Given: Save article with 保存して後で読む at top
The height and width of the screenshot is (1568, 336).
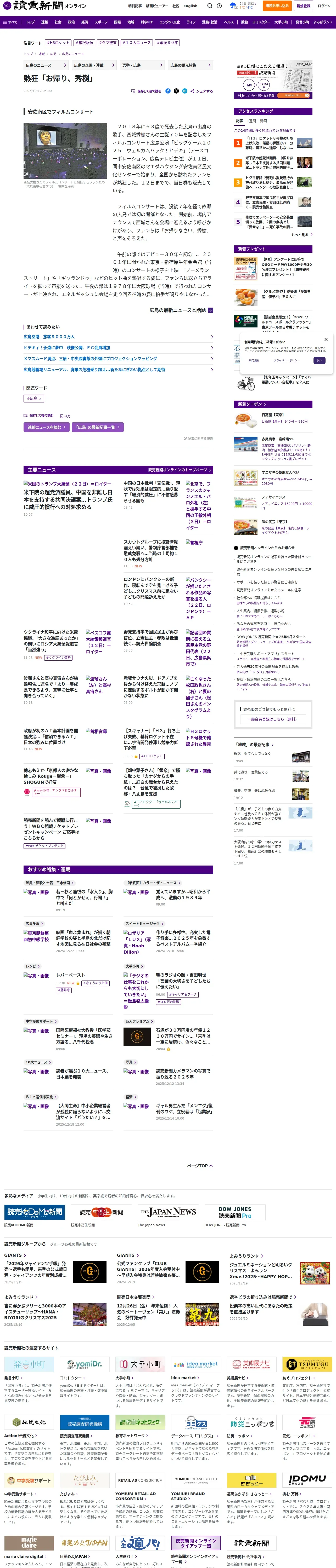Looking at the screenshot, I should (x=146, y=91).
